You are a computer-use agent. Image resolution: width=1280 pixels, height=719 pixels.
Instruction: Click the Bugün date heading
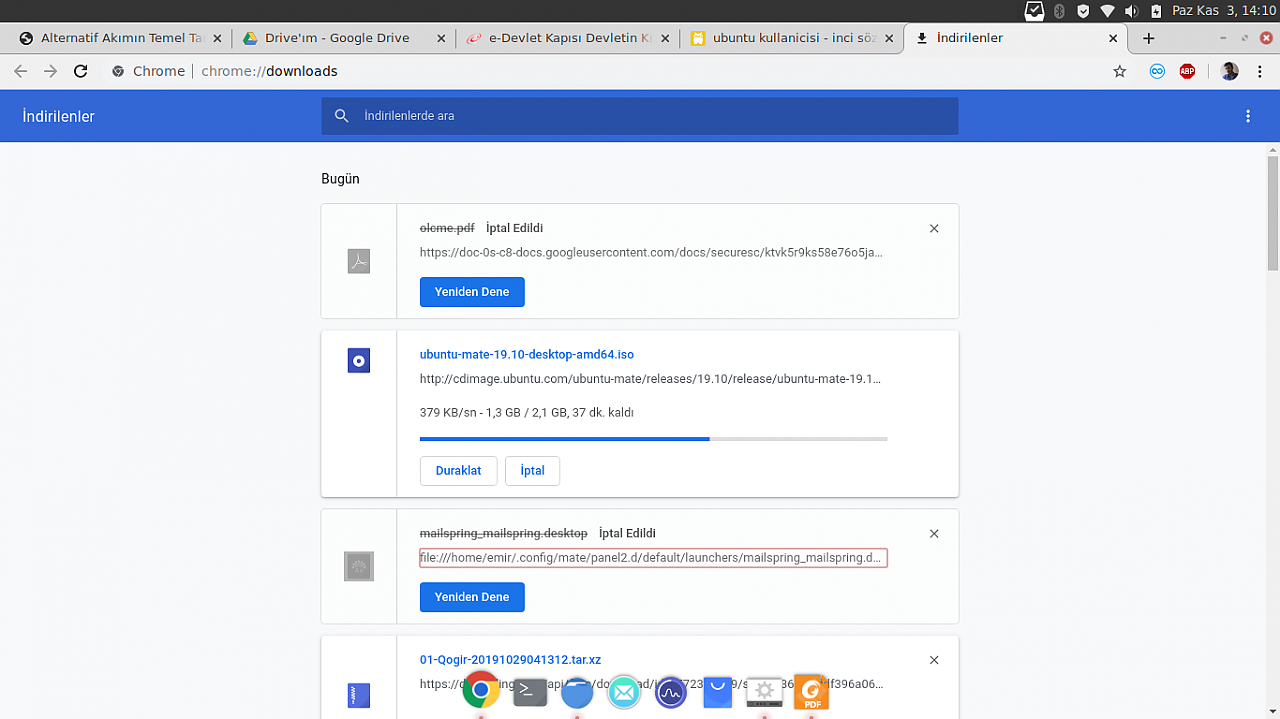(340, 179)
